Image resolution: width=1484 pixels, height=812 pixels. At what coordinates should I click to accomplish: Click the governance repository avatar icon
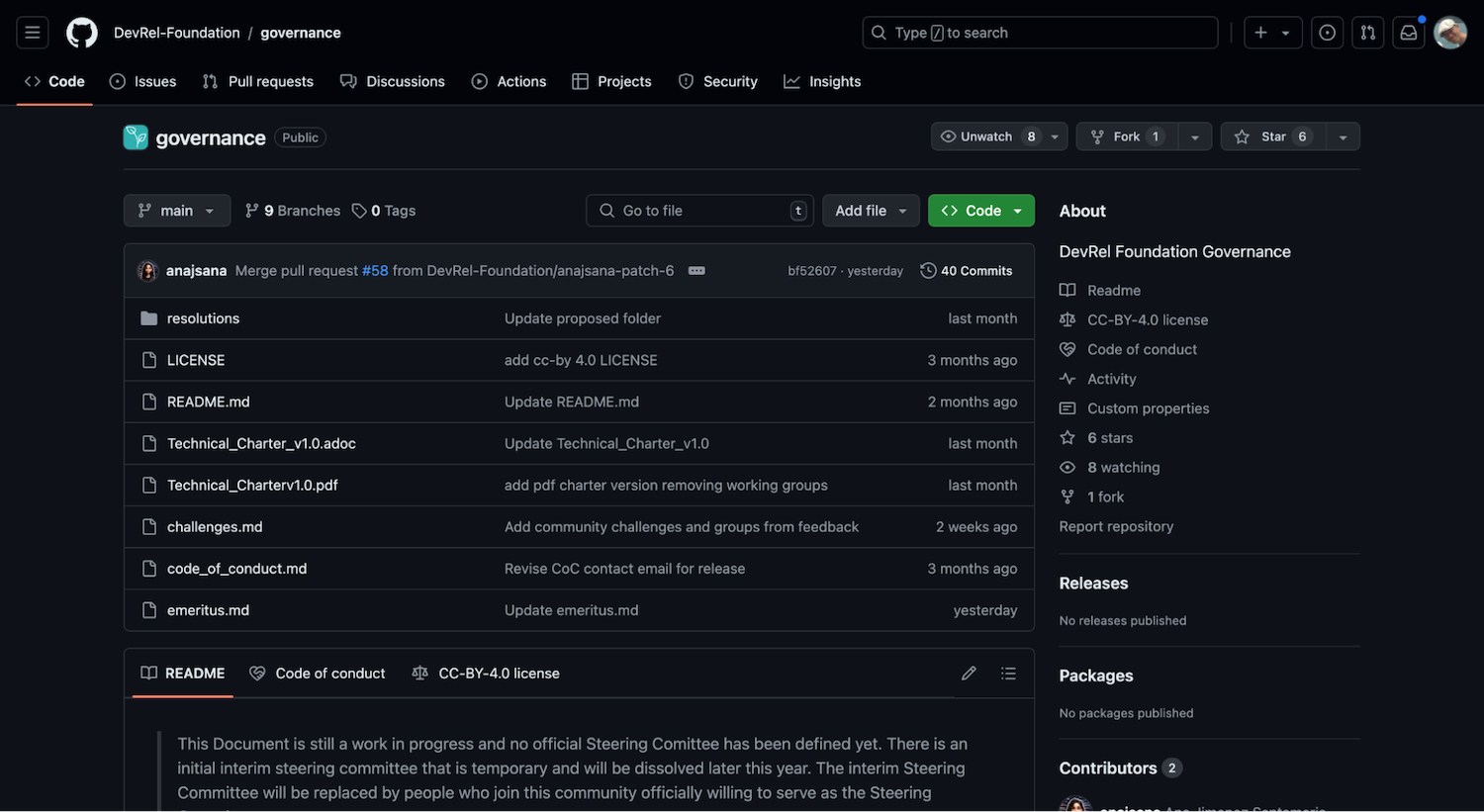136,137
